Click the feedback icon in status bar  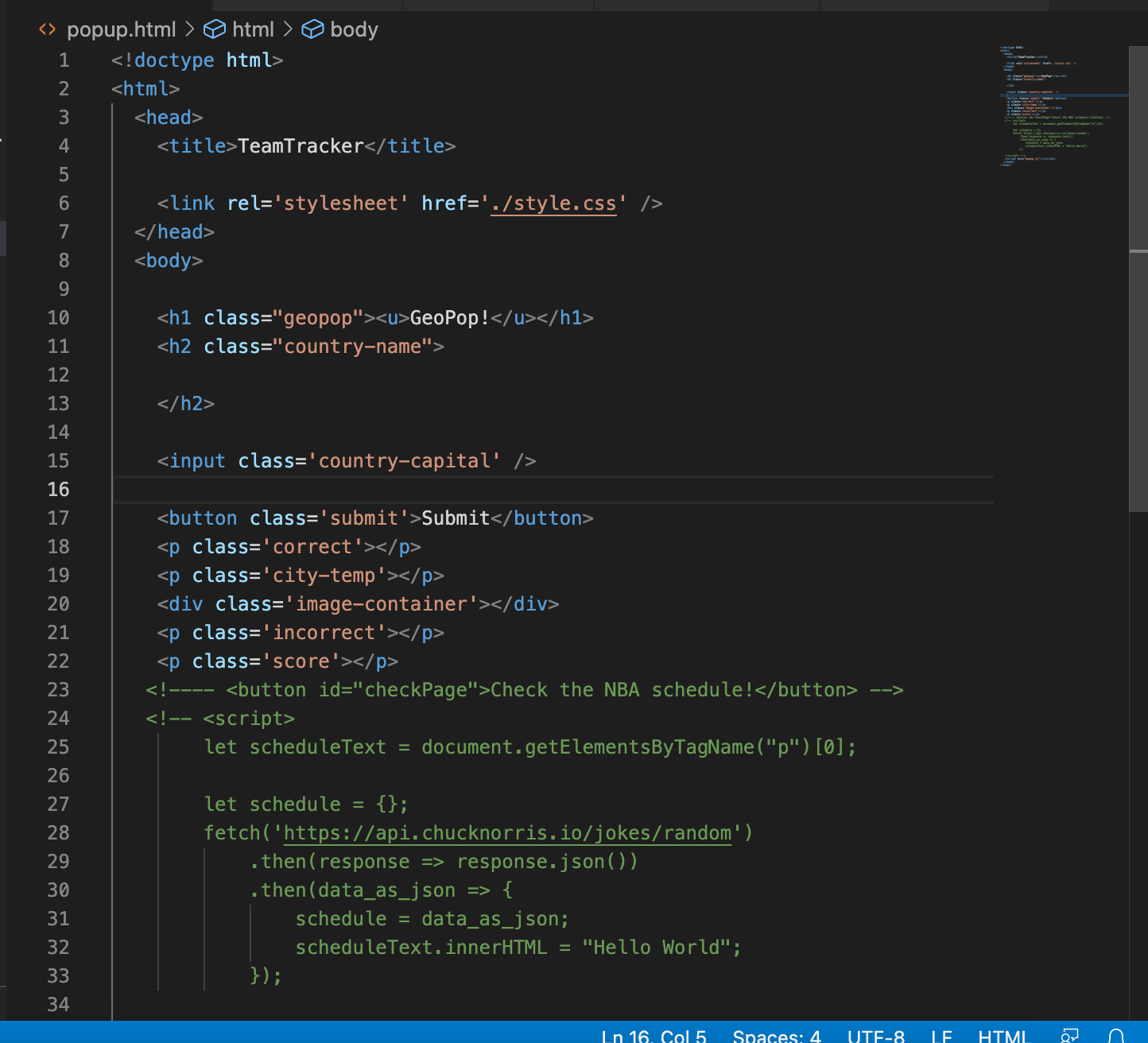click(1069, 1035)
